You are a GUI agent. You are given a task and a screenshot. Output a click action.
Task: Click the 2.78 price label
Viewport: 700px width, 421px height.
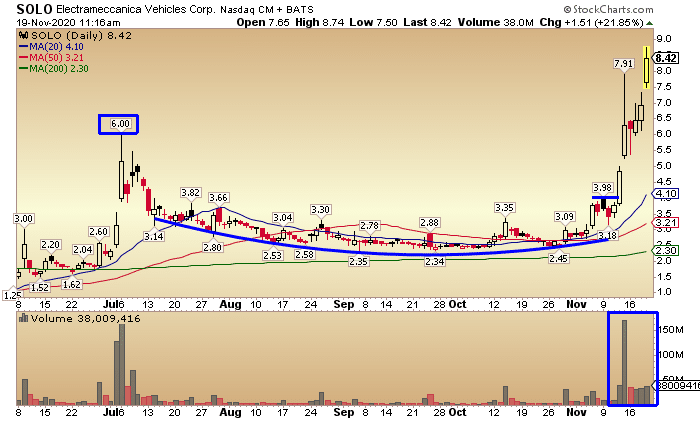click(369, 225)
